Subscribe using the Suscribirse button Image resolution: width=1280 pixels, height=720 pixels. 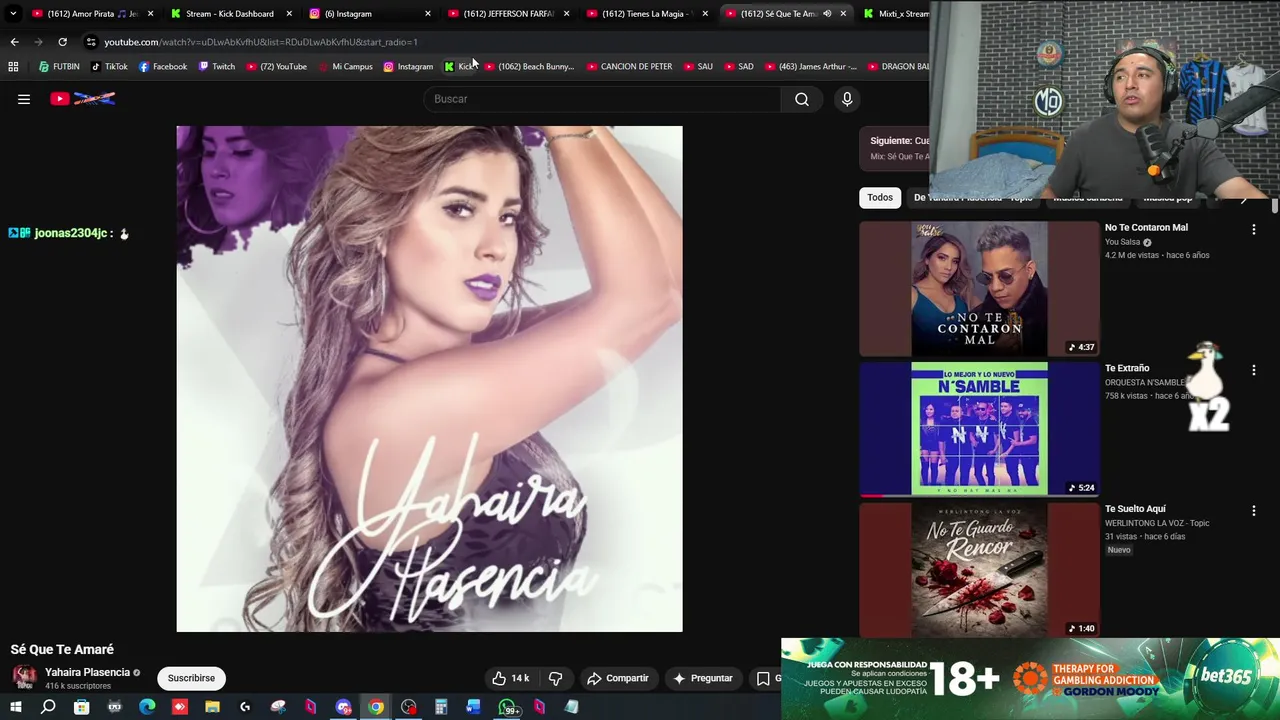(x=191, y=678)
